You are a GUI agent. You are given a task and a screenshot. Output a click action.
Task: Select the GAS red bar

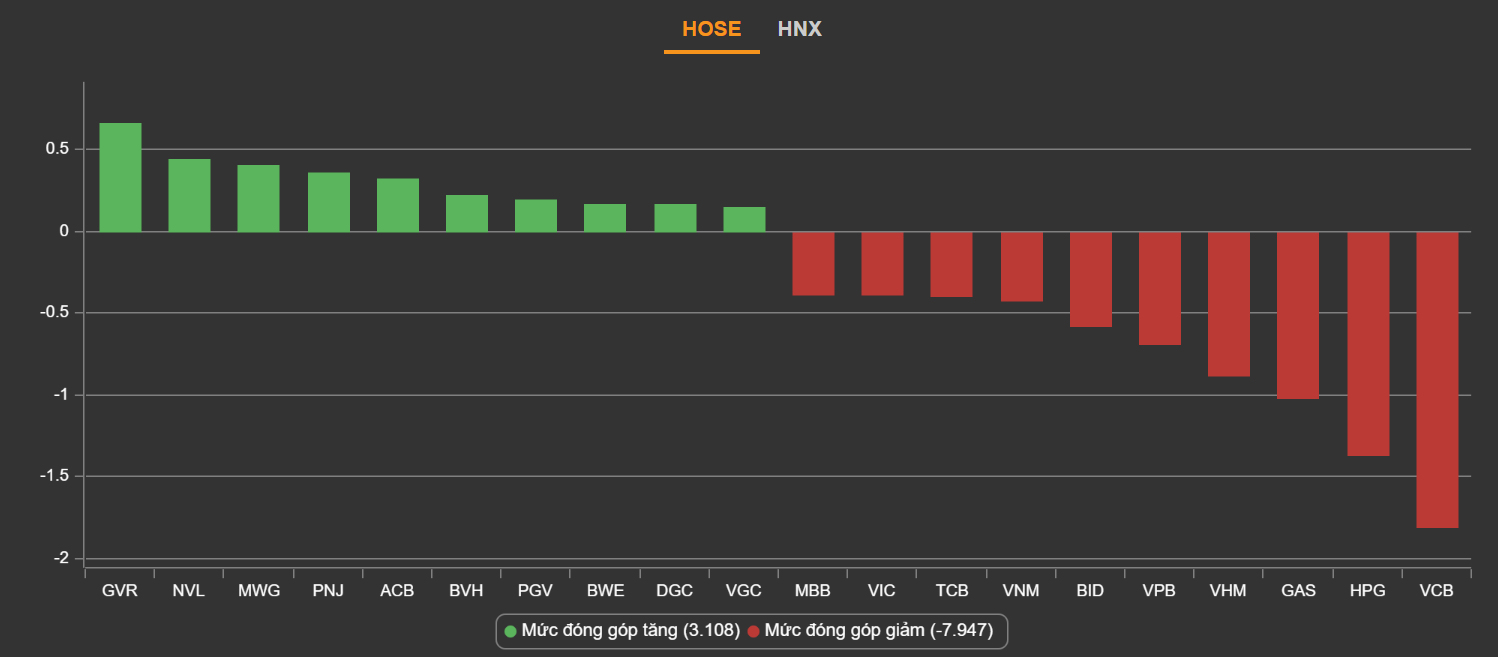coord(1298,315)
